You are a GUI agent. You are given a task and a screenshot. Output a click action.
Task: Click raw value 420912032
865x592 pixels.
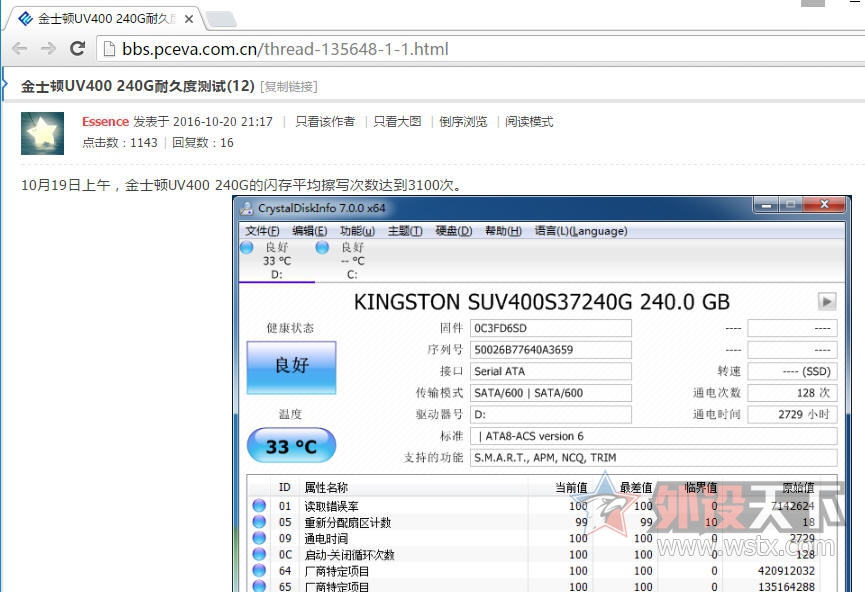pos(786,571)
